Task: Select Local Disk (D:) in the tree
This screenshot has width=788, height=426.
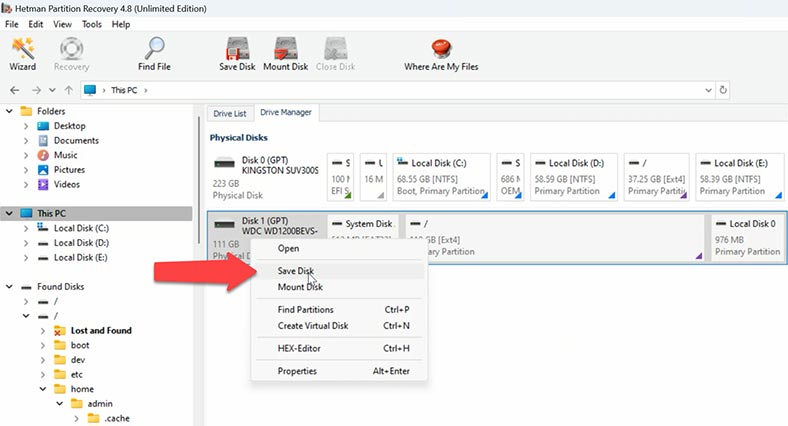Action: click(x=81, y=243)
